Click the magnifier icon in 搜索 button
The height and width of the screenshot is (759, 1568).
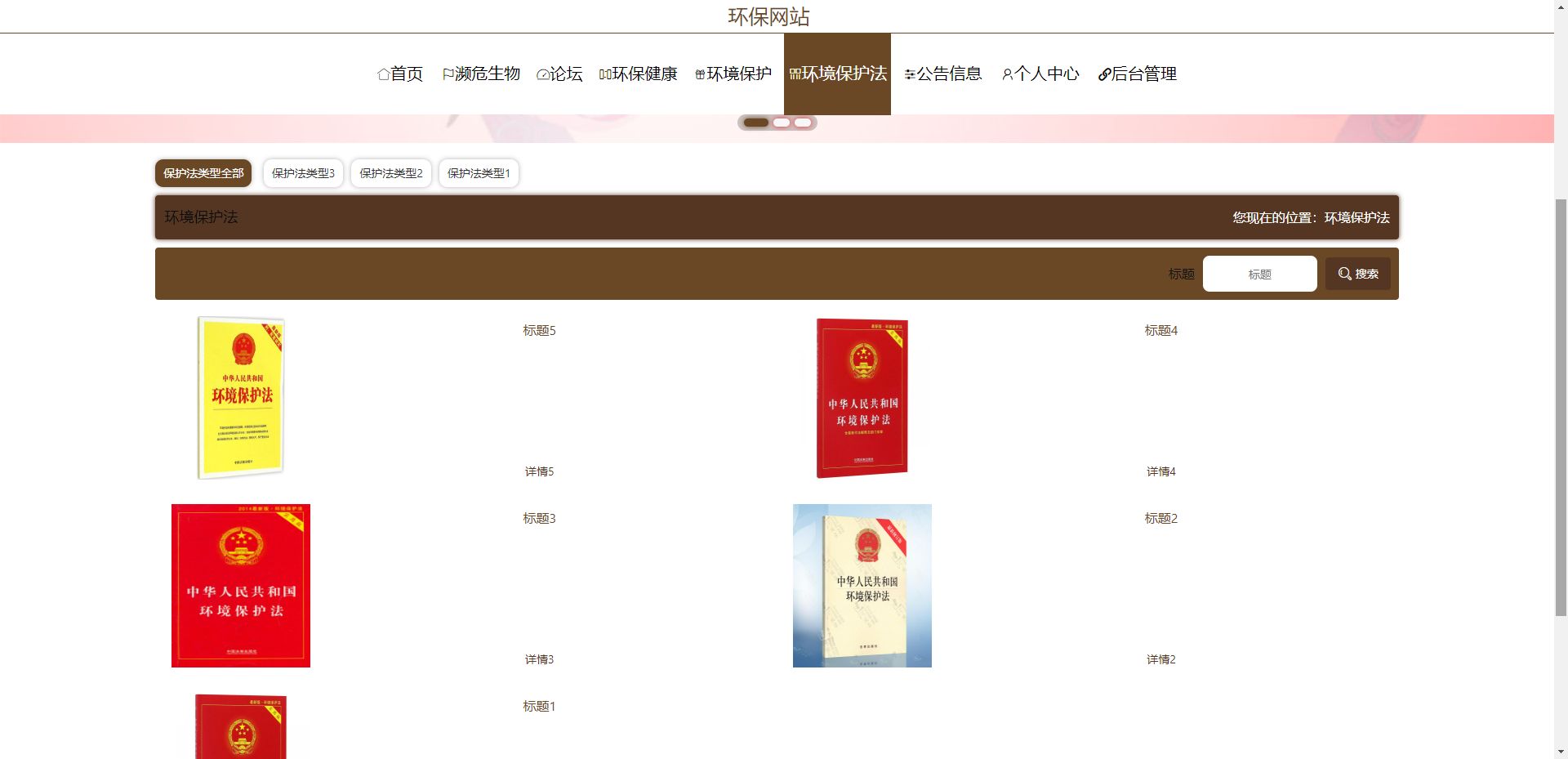click(1344, 274)
